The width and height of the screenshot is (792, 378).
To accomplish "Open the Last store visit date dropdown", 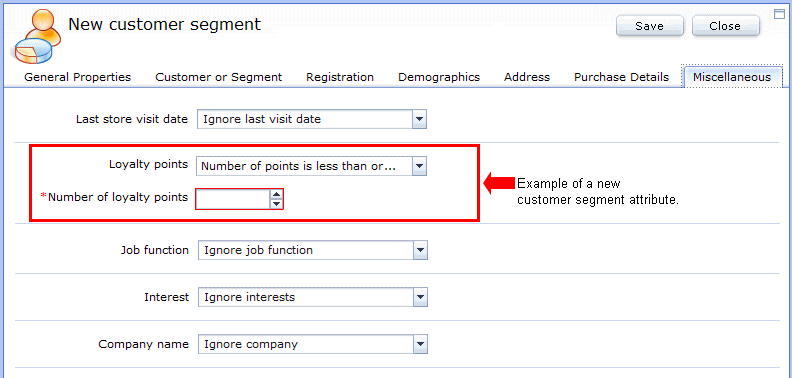I will pyautogui.click(x=419, y=120).
